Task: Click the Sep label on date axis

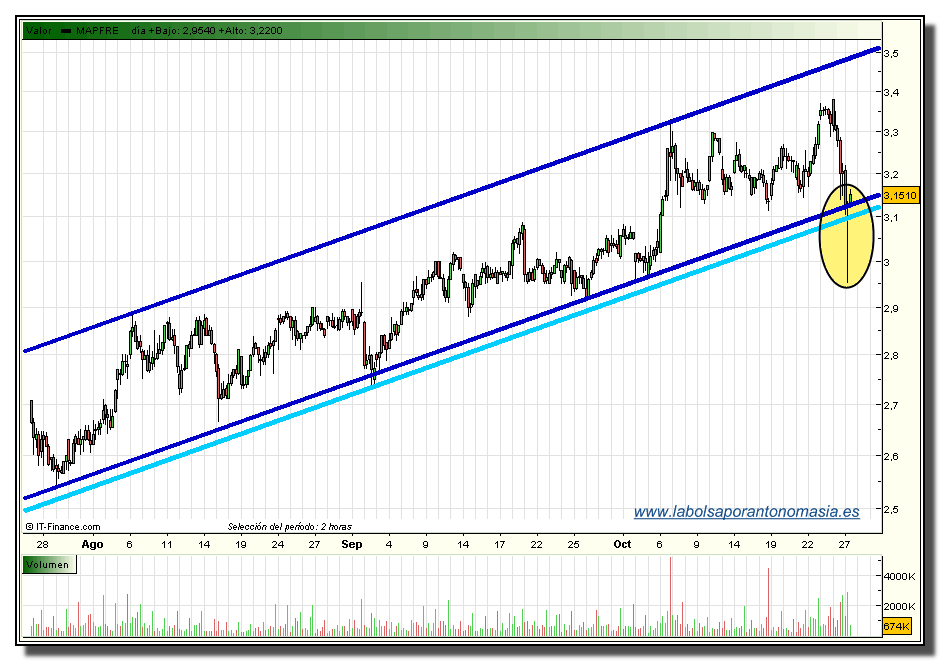Action: [351, 545]
